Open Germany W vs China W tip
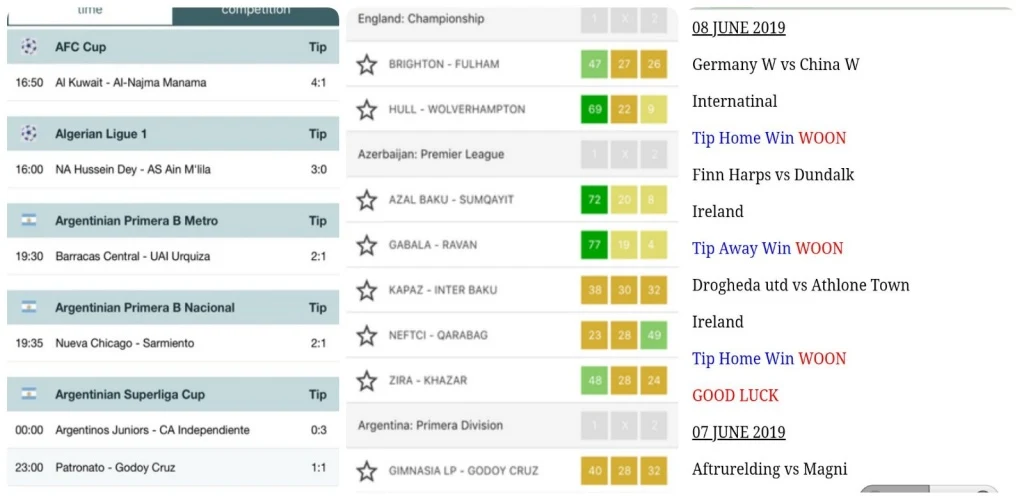The width and height of the screenshot is (1024, 500). coord(775,65)
